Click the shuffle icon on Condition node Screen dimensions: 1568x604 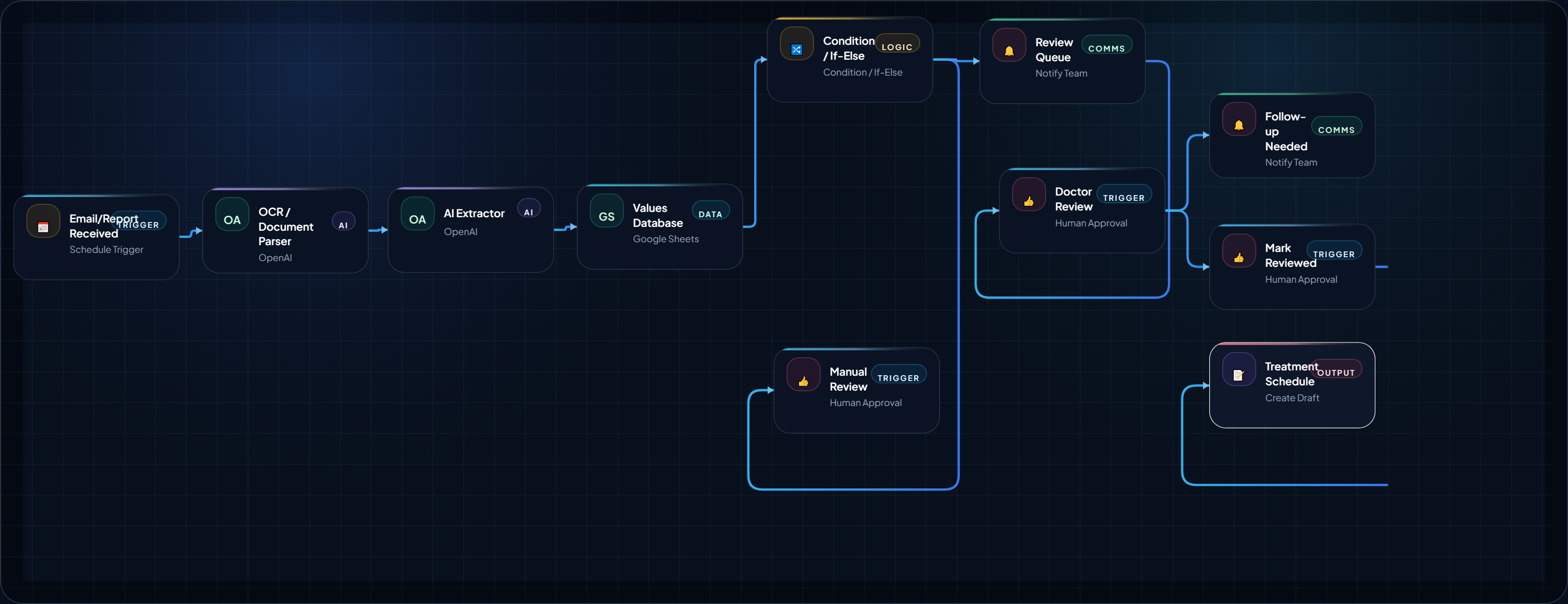[x=797, y=44]
